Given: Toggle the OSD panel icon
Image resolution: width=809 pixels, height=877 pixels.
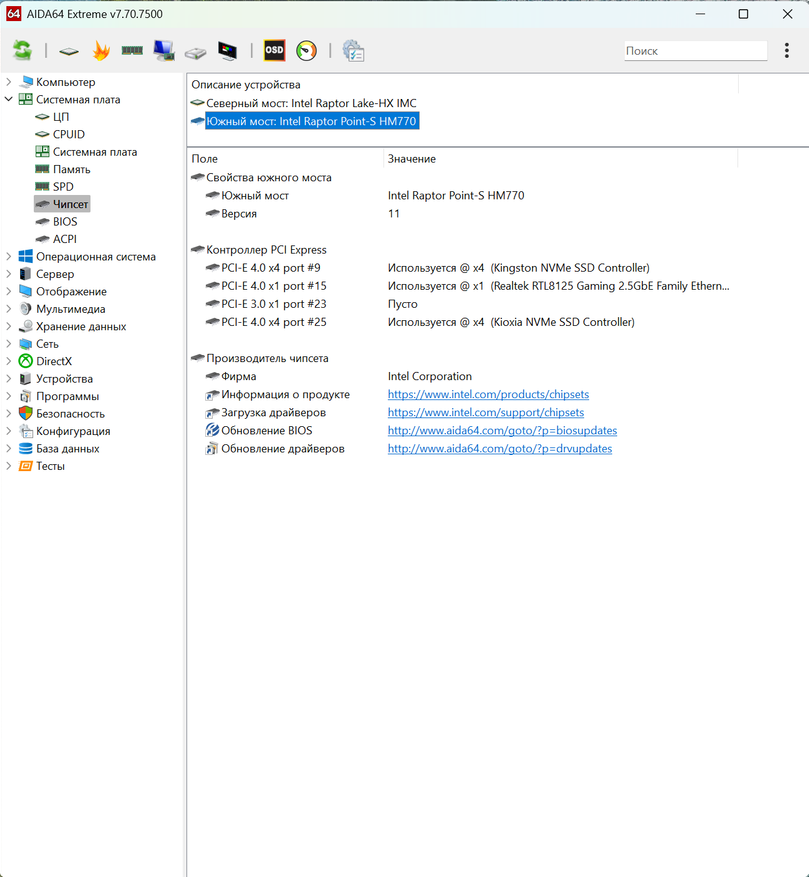Looking at the screenshot, I should point(274,50).
